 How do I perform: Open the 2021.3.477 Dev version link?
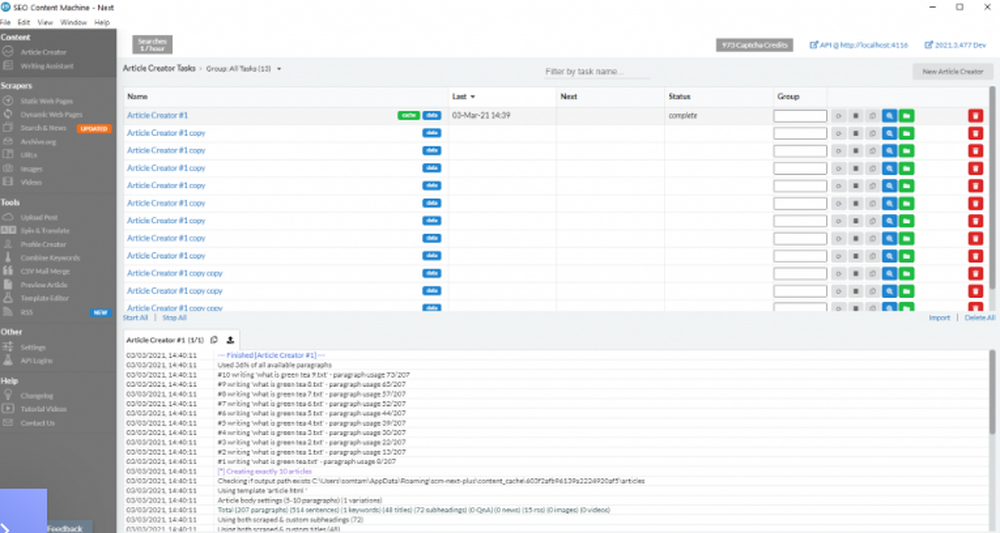click(955, 45)
